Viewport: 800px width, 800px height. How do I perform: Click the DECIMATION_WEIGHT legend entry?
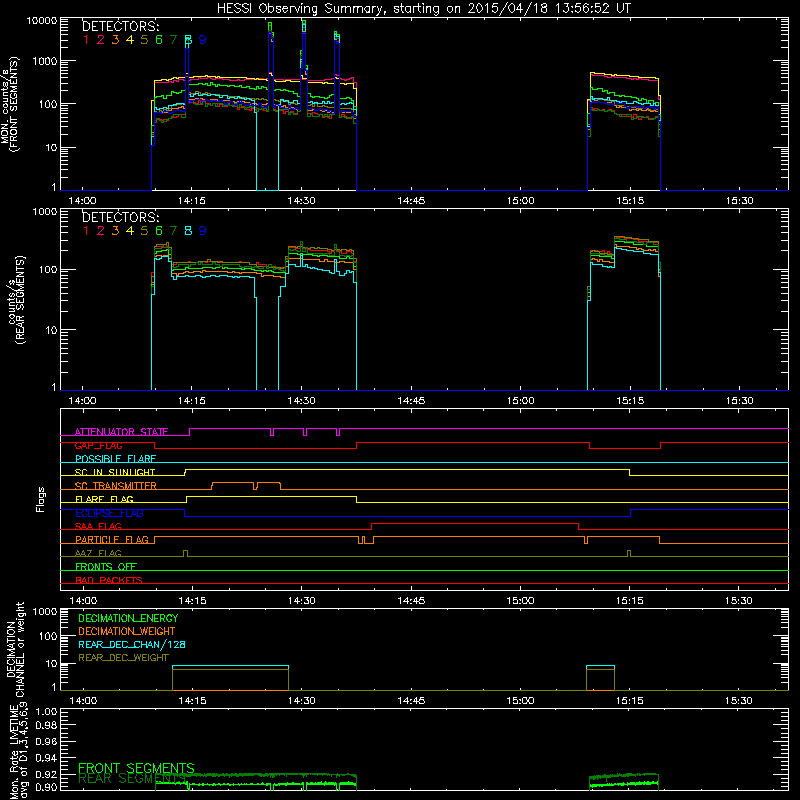tap(127, 631)
